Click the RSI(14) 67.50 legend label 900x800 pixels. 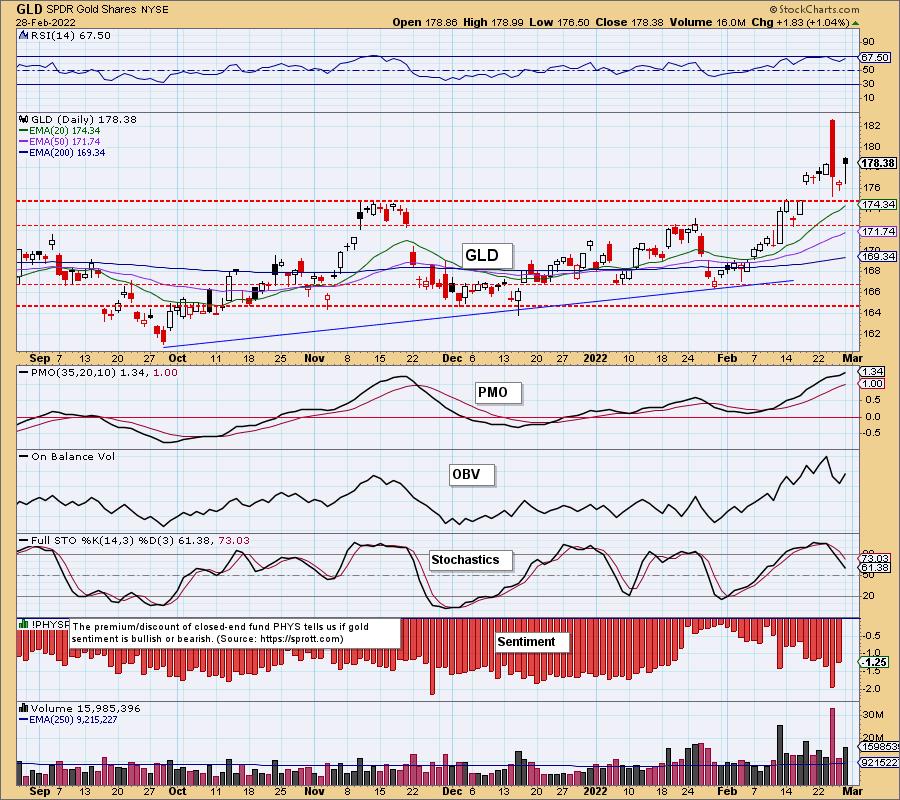(70, 36)
